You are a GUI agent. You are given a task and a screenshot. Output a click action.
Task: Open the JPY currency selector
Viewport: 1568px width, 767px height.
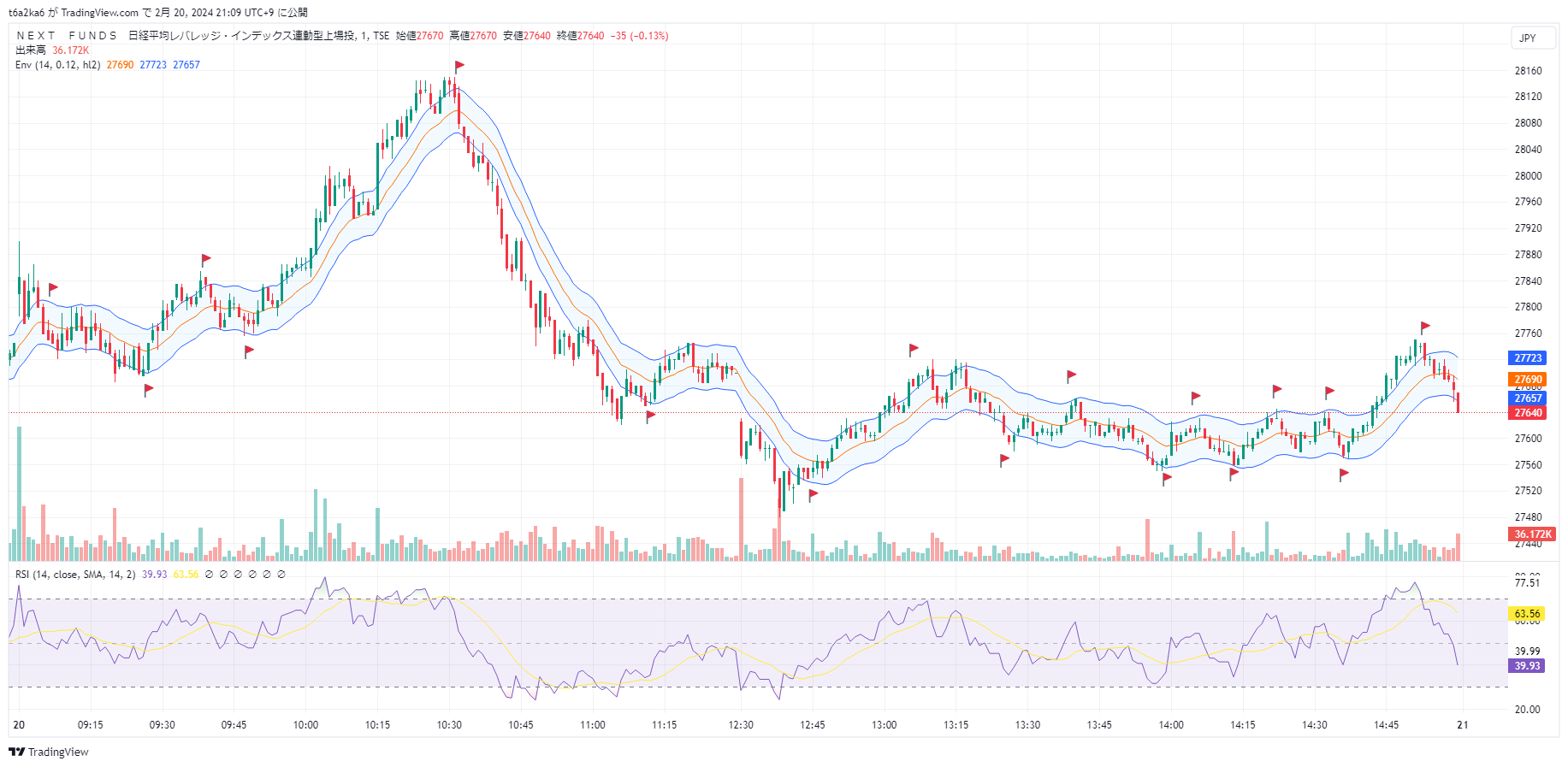1528,38
